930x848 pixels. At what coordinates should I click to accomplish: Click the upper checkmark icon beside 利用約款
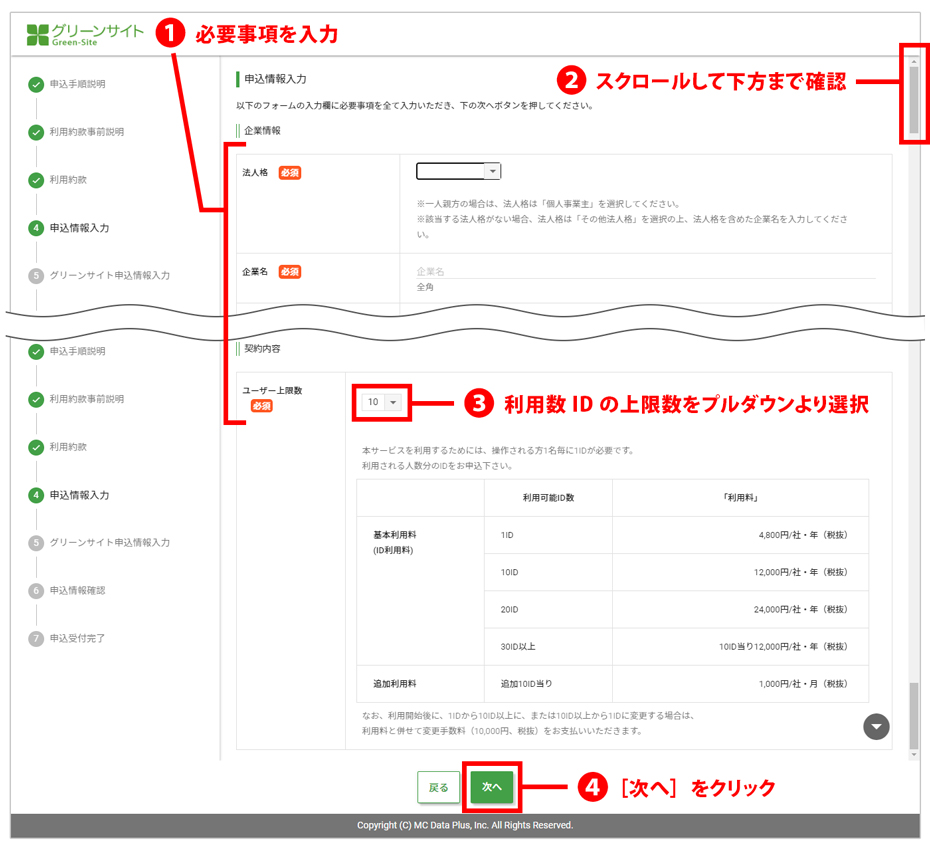tap(36, 180)
